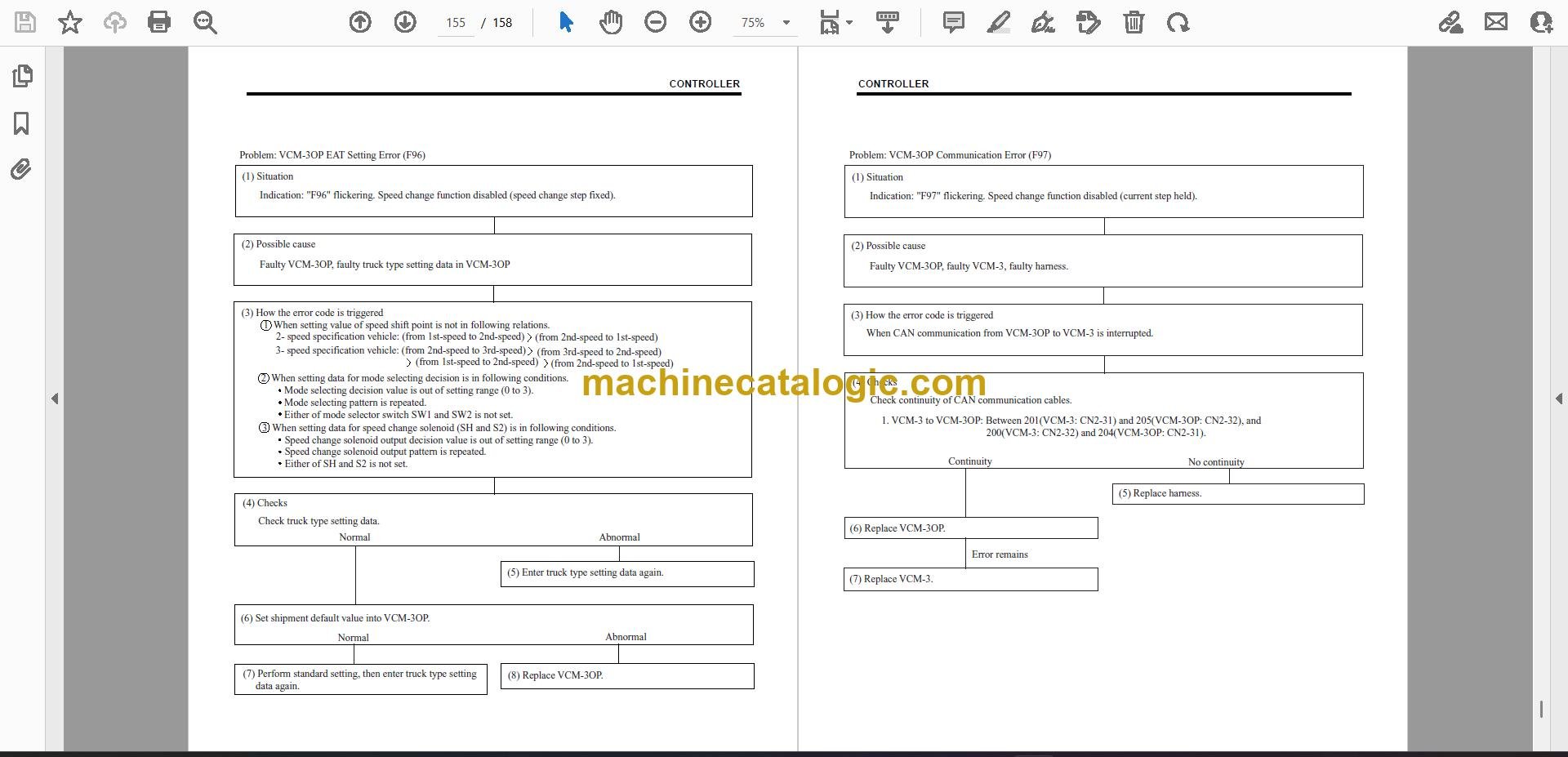The height and width of the screenshot is (757, 1568).
Task: Toggle the scrolling mode keyboard icon
Action: (x=888, y=22)
